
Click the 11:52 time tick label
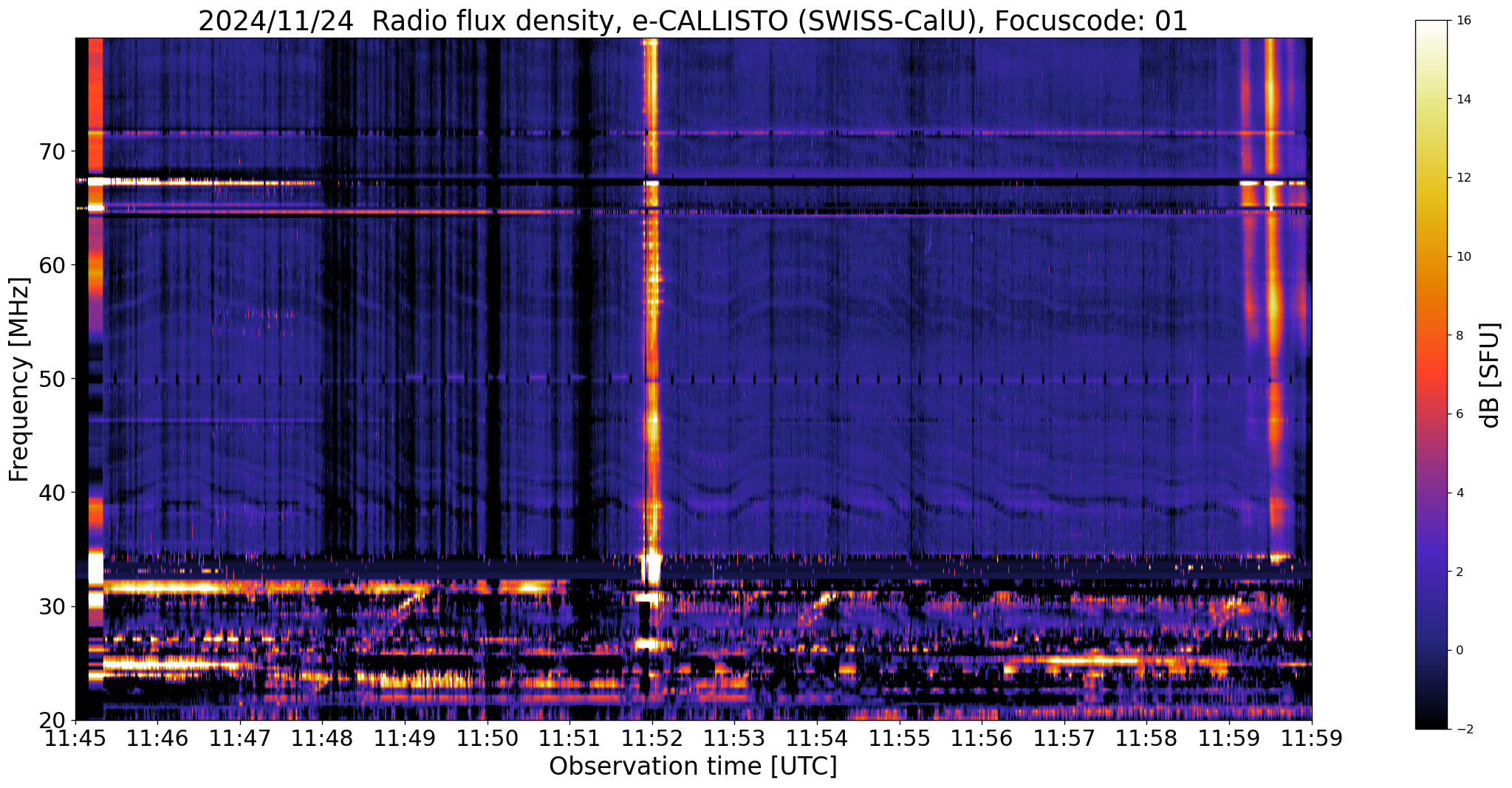pos(652,739)
